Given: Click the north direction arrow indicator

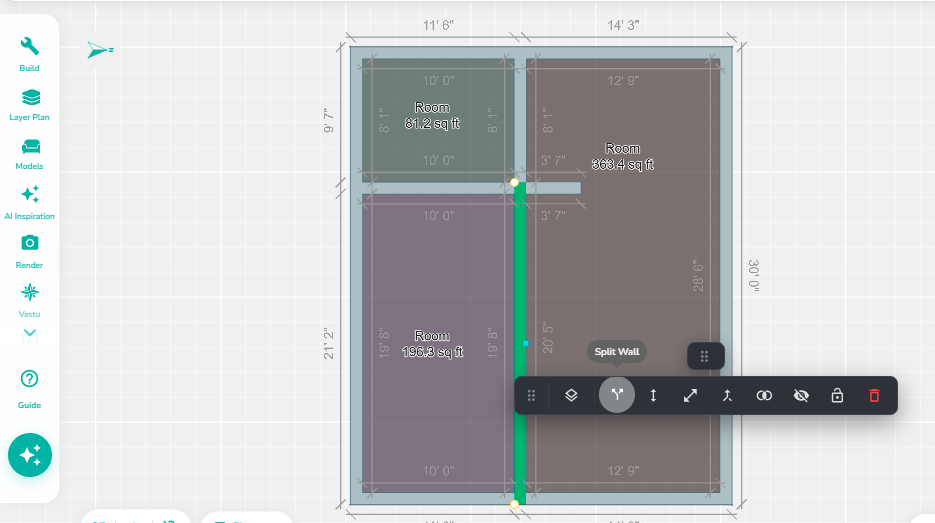Looking at the screenshot, I should tap(100, 49).
